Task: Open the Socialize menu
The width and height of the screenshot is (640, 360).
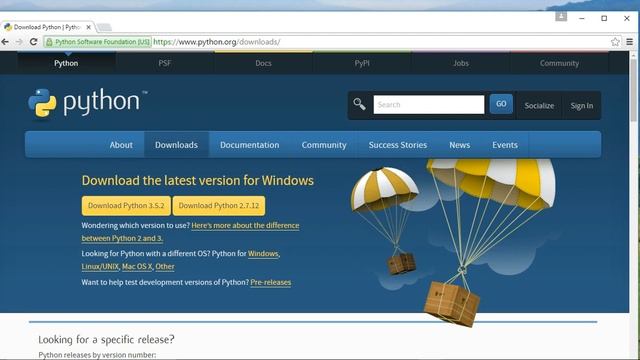Action: 539,106
